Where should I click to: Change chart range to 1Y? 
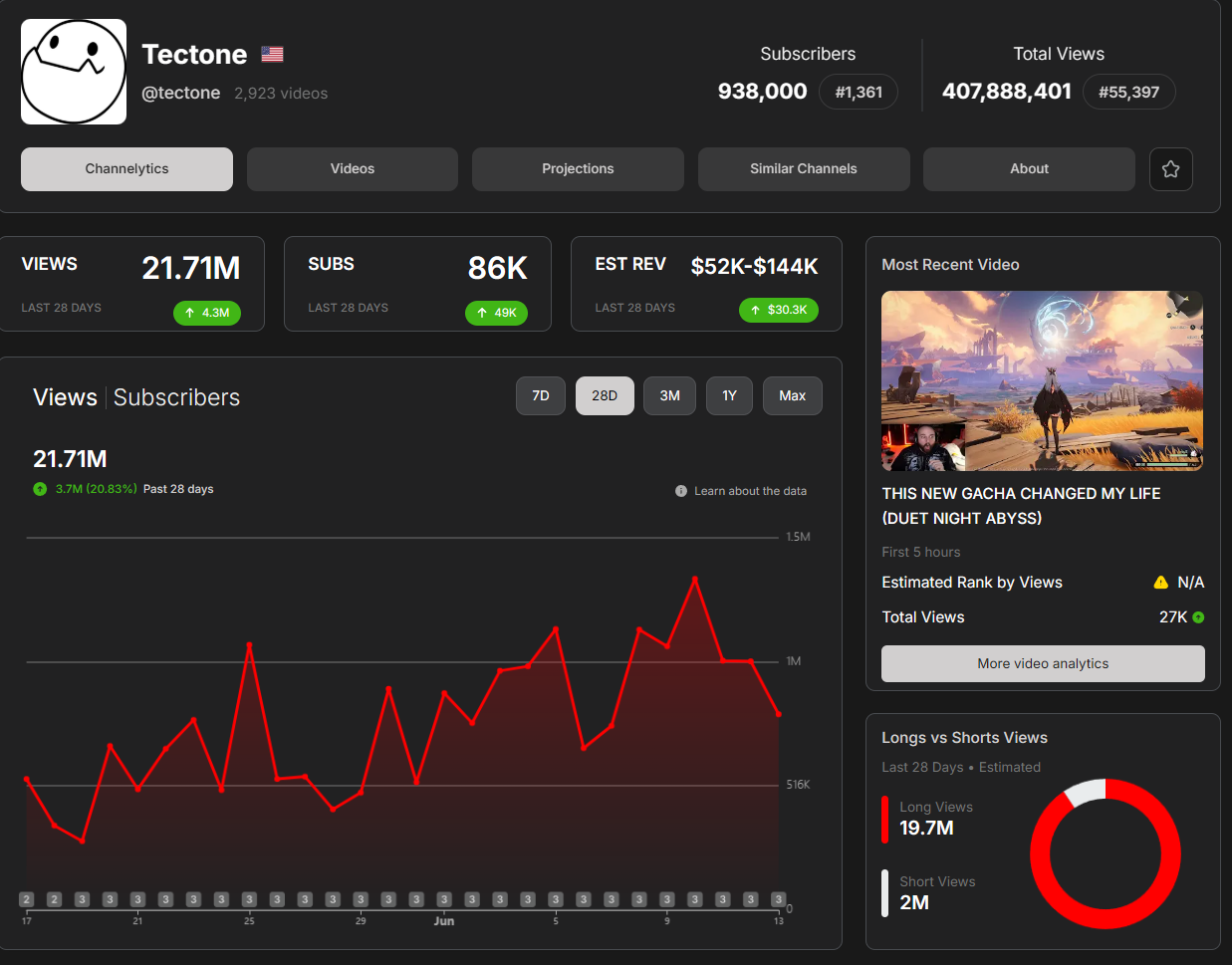(729, 396)
